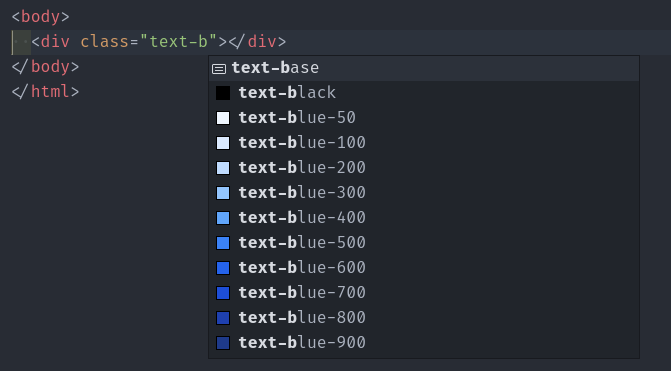Select the text-base autocomplete suggestion
The image size is (671, 371).
[x=424, y=68]
